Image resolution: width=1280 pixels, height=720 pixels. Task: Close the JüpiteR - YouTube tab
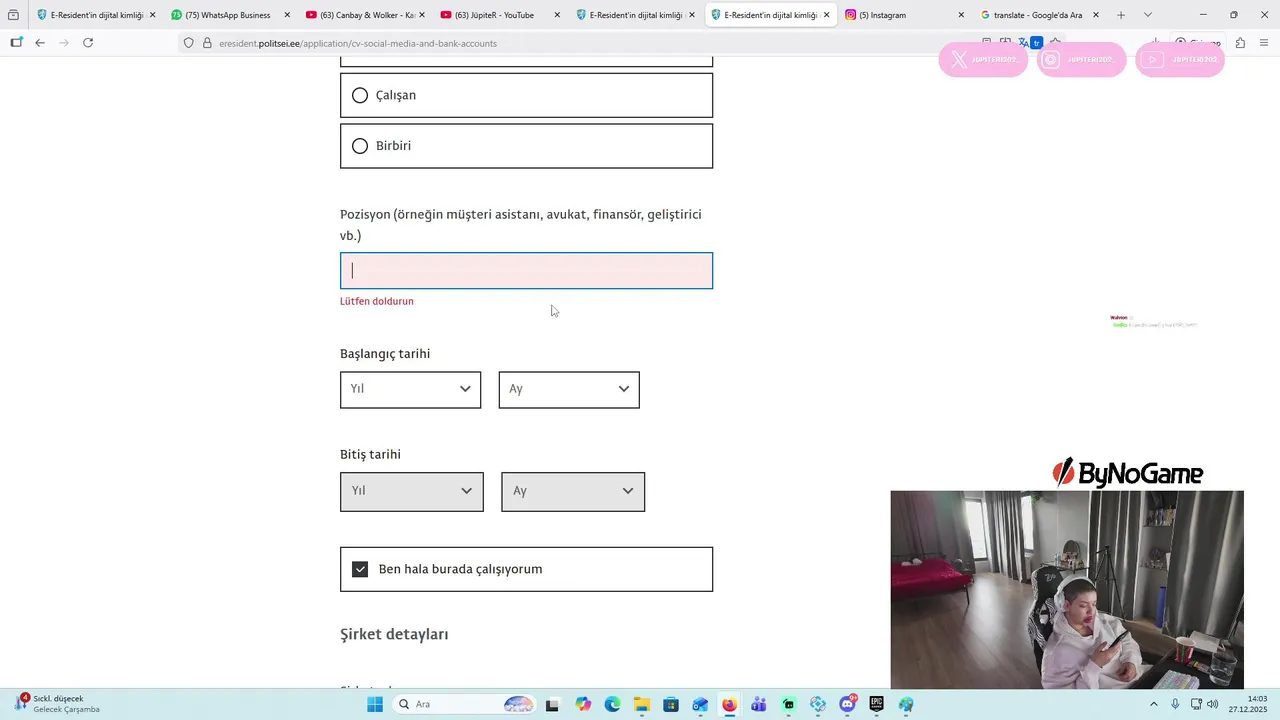pos(557,15)
